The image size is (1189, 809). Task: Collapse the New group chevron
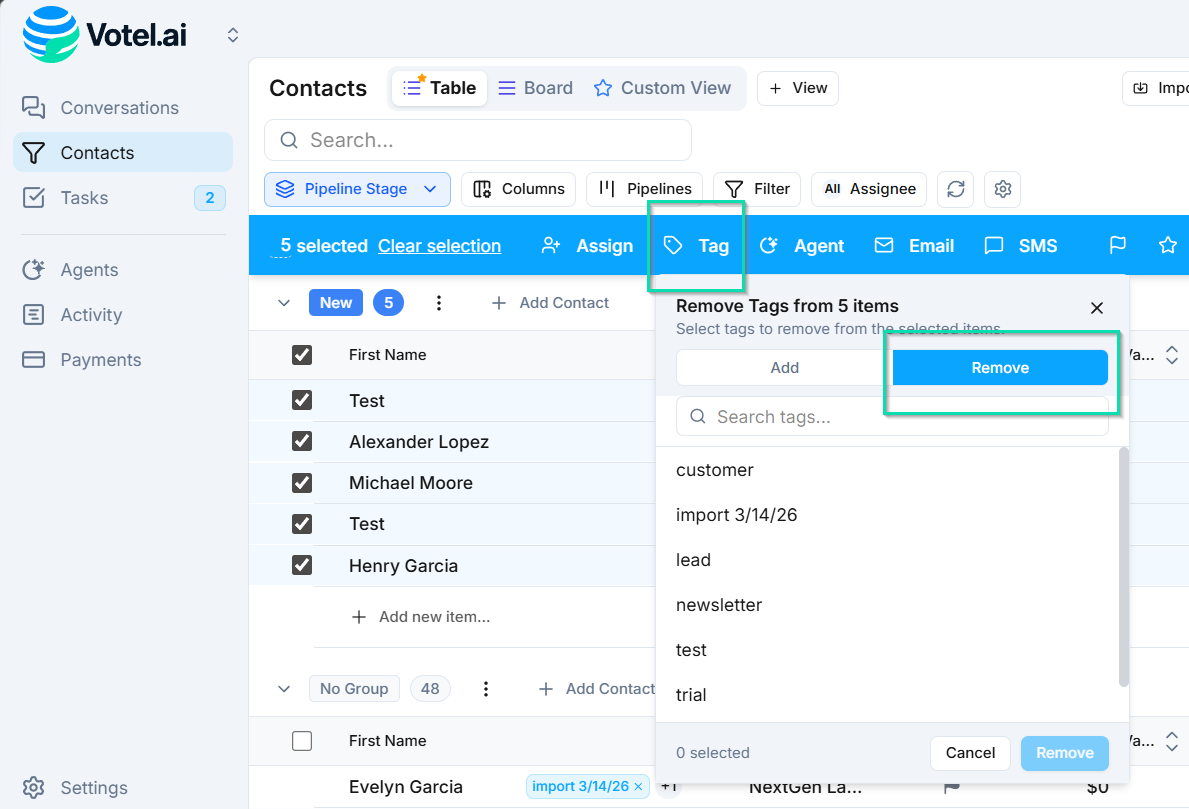point(284,303)
